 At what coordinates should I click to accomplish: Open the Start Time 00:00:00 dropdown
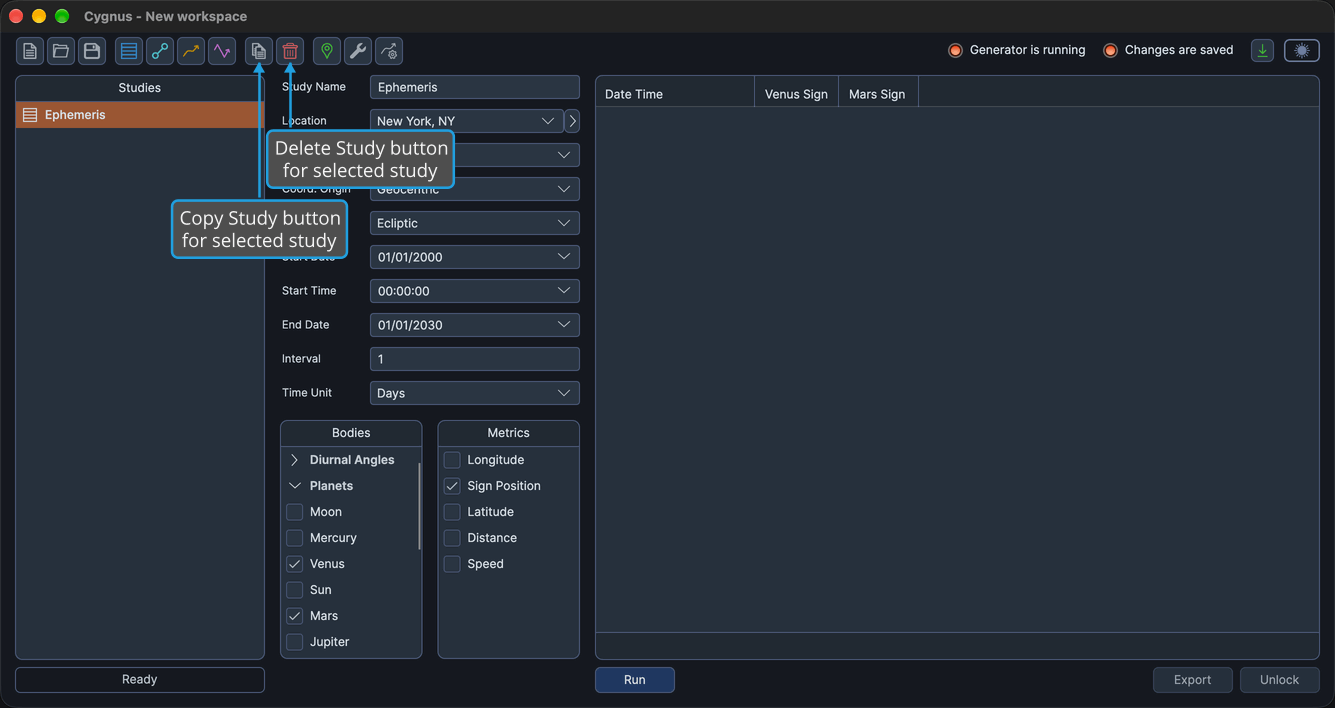tap(475, 291)
